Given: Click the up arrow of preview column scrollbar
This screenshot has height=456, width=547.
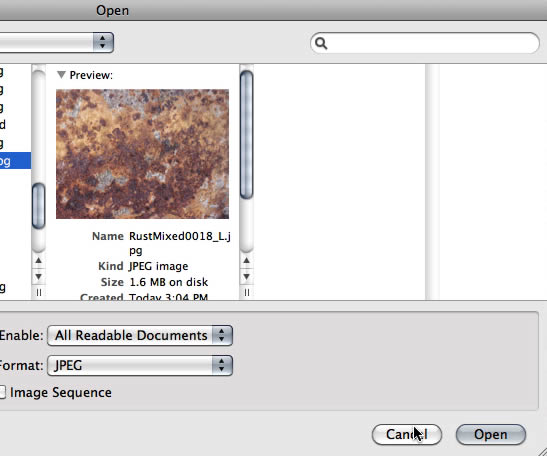Looking at the screenshot, I should click(x=246, y=261).
